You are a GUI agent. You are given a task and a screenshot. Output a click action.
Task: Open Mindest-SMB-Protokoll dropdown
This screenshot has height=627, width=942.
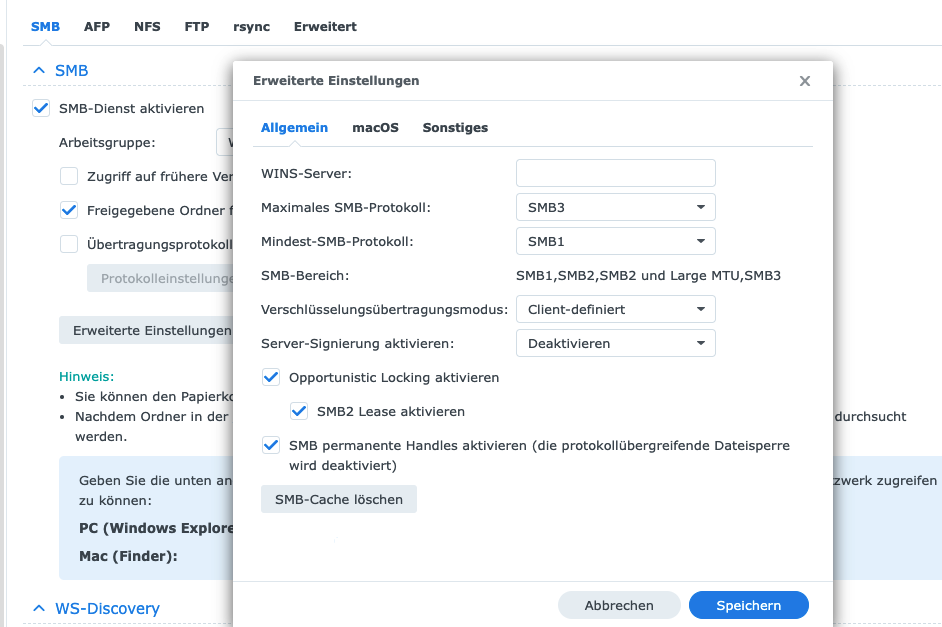click(615, 241)
